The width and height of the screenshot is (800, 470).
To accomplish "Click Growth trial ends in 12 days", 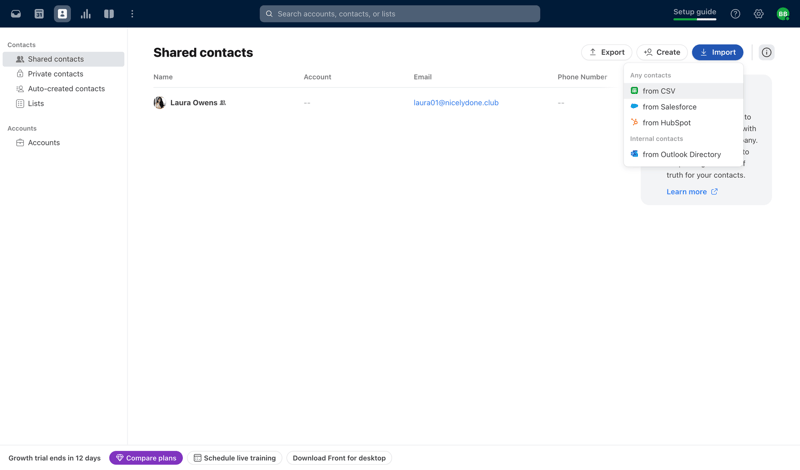I will point(55,458).
